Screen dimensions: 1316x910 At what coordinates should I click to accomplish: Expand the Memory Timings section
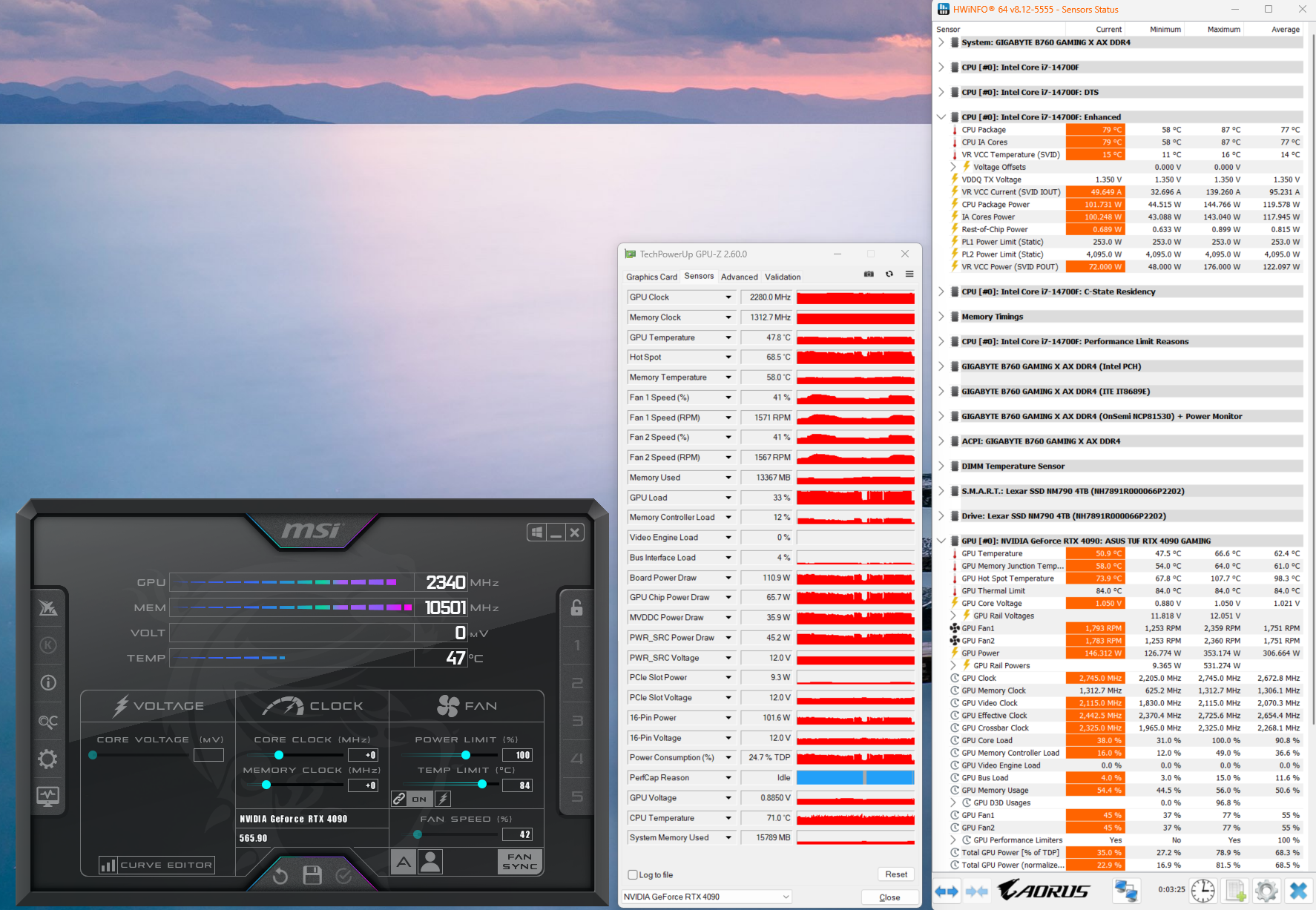941,317
